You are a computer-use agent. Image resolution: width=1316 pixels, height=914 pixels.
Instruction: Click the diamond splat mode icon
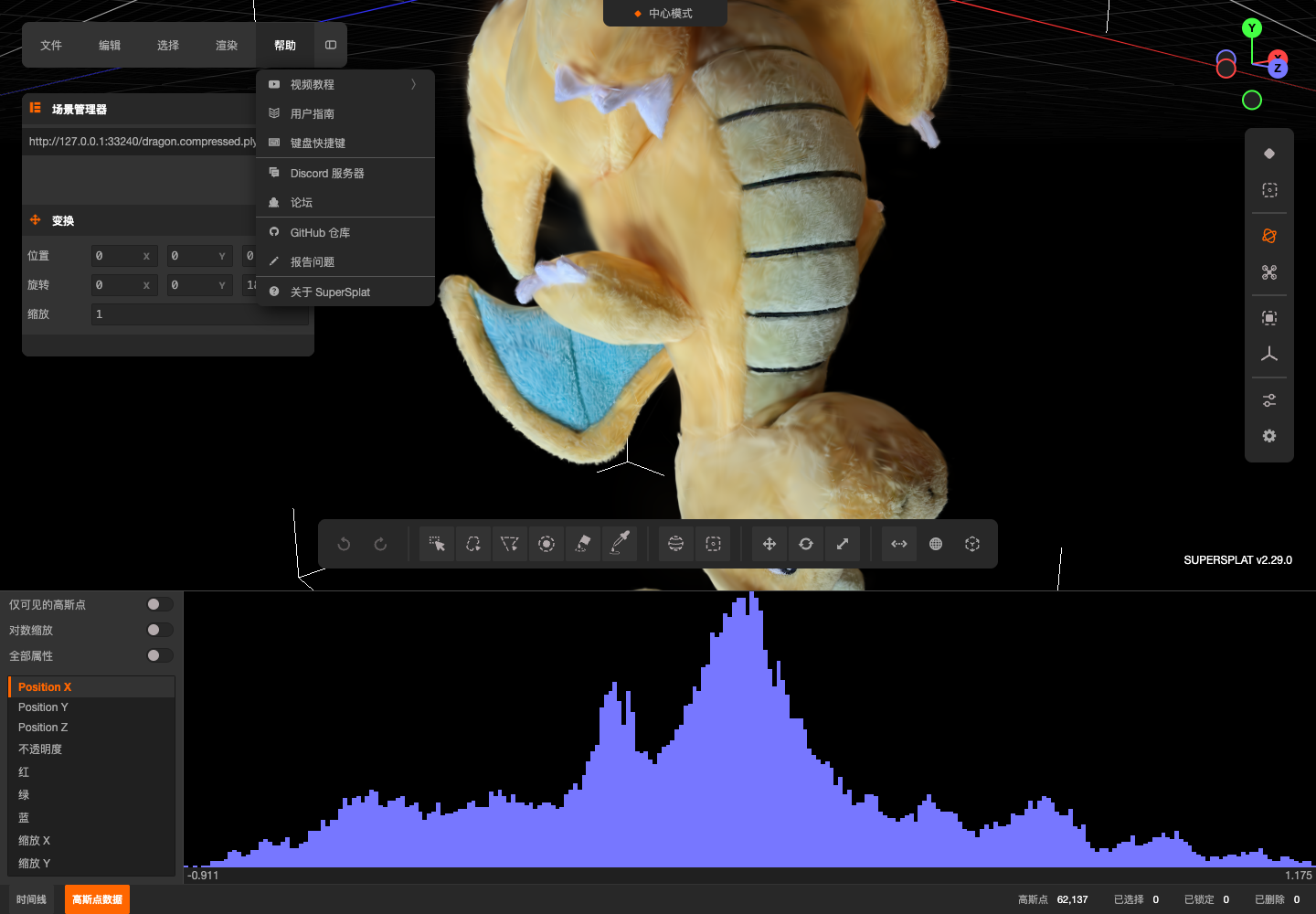click(1269, 154)
